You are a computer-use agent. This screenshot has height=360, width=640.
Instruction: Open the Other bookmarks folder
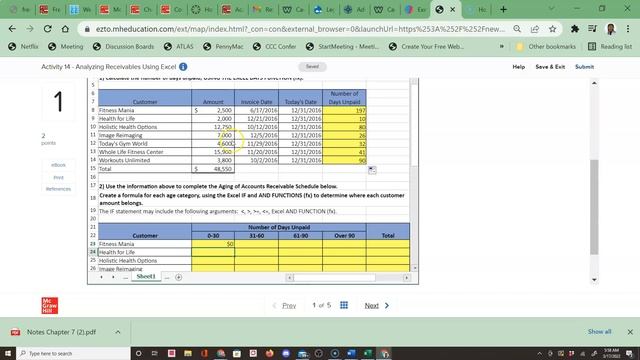pos(546,47)
